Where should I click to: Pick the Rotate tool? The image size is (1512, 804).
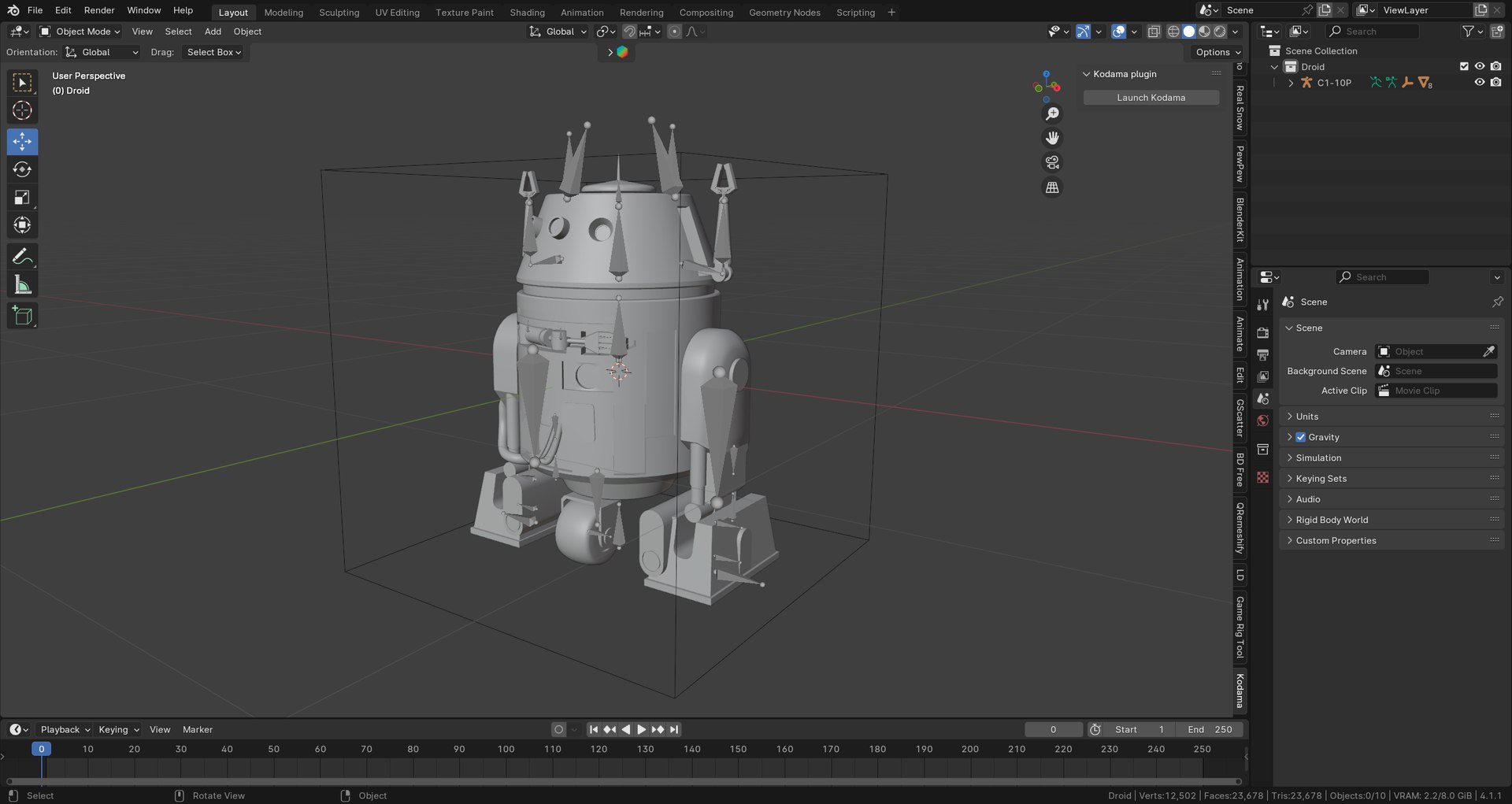coord(22,169)
